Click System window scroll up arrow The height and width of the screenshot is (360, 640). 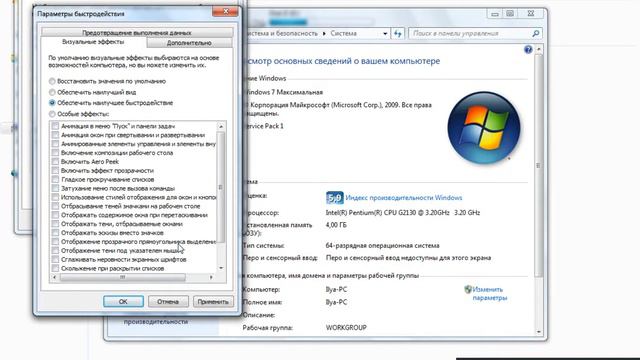(x=538, y=49)
